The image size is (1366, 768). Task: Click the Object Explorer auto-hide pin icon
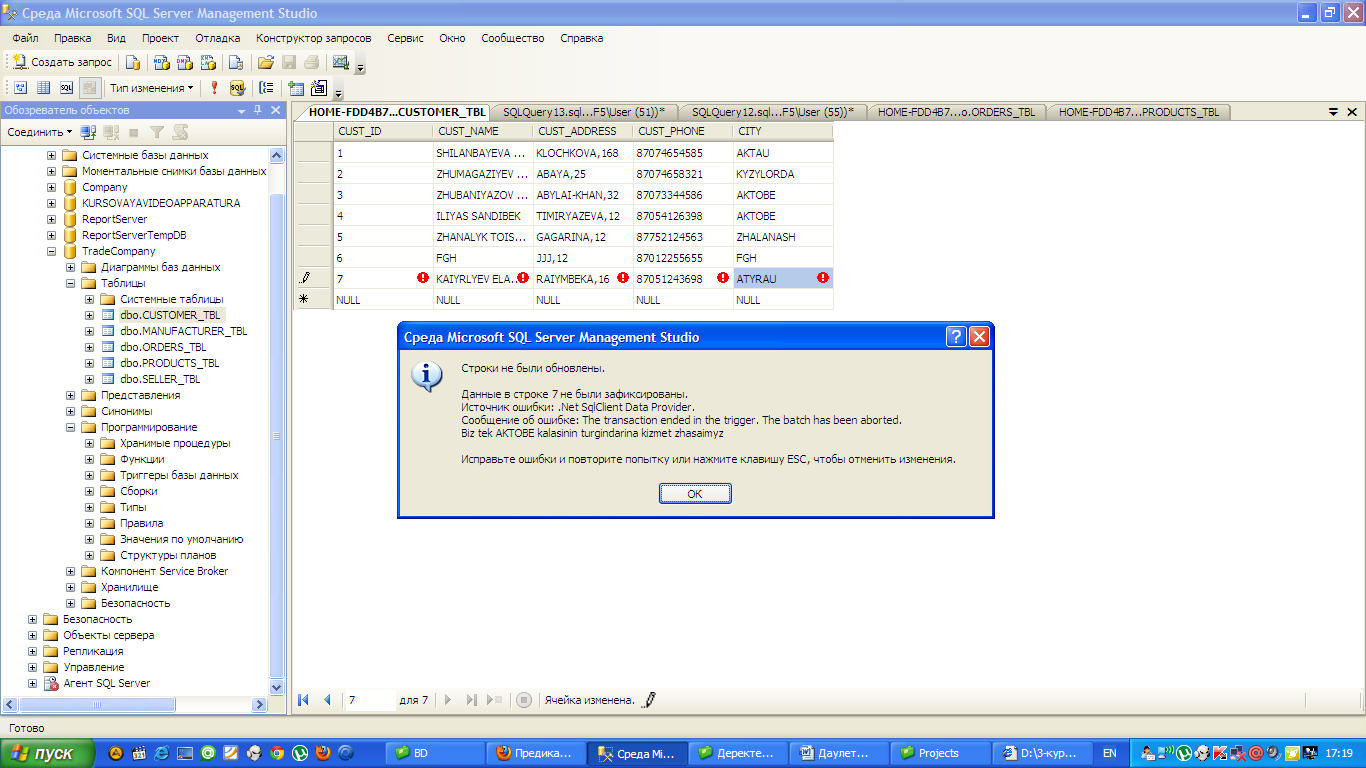coord(258,110)
